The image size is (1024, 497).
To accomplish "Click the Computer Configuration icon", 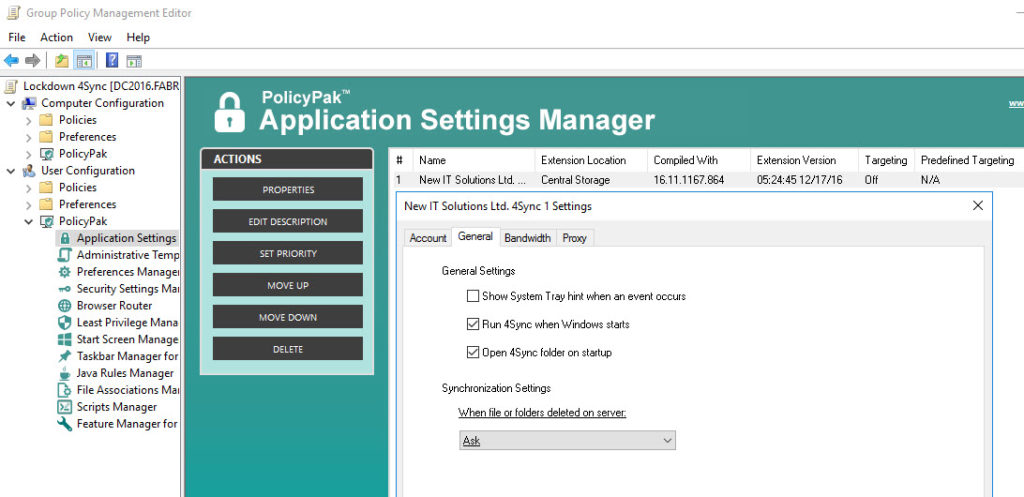I will 29,103.
